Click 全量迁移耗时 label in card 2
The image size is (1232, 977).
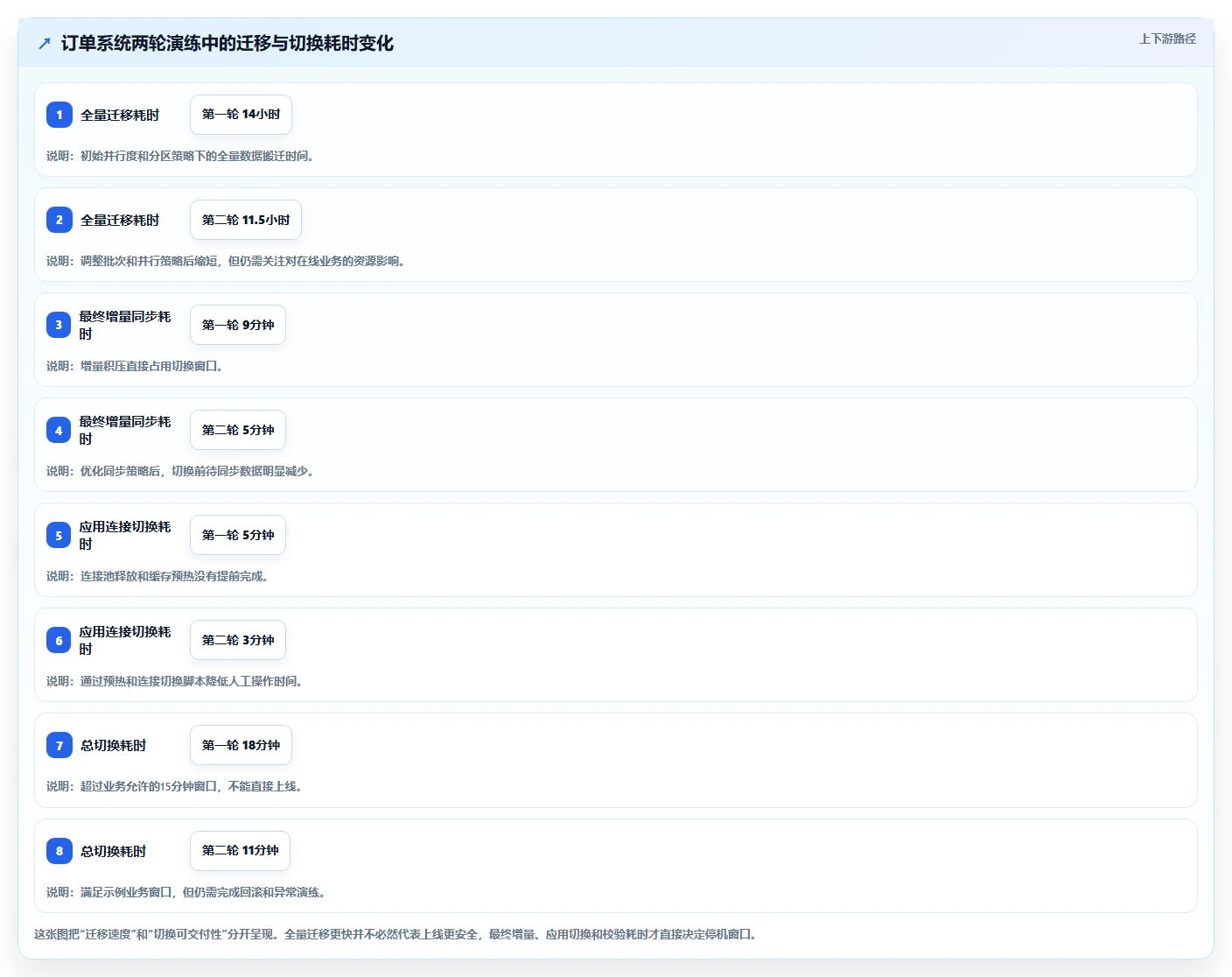tap(120, 220)
